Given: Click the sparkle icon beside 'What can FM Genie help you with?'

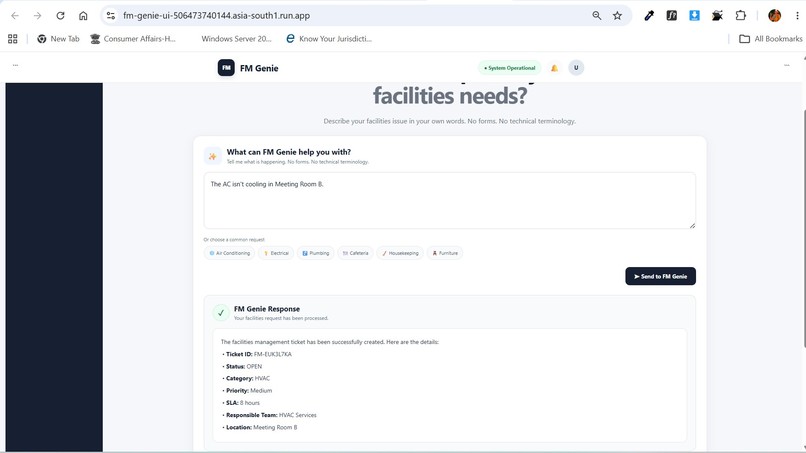Looking at the screenshot, I should point(212,156).
